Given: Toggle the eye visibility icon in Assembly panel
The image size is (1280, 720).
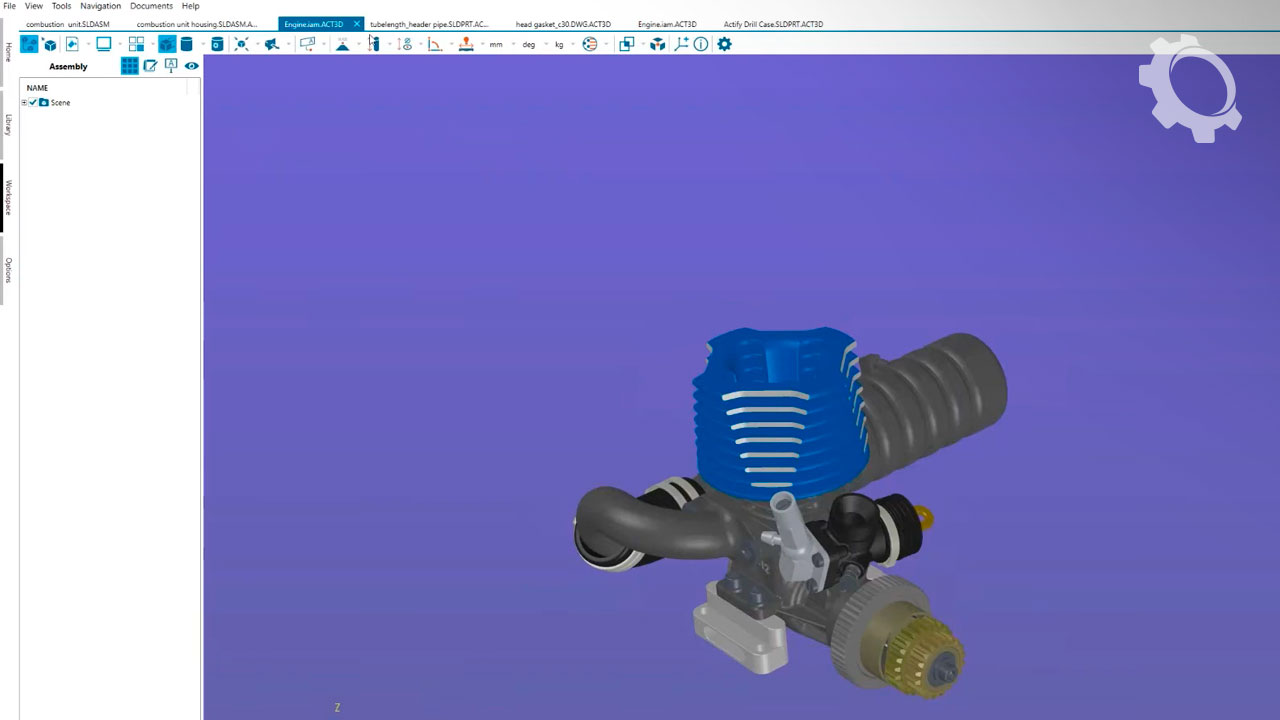Looking at the screenshot, I should [191, 66].
